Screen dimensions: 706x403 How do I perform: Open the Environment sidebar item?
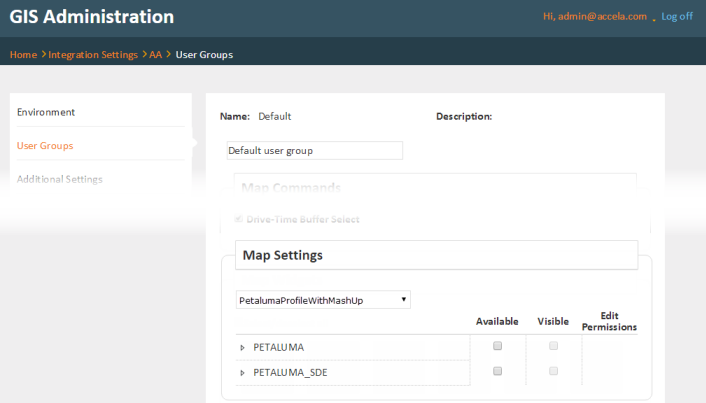coord(46,112)
